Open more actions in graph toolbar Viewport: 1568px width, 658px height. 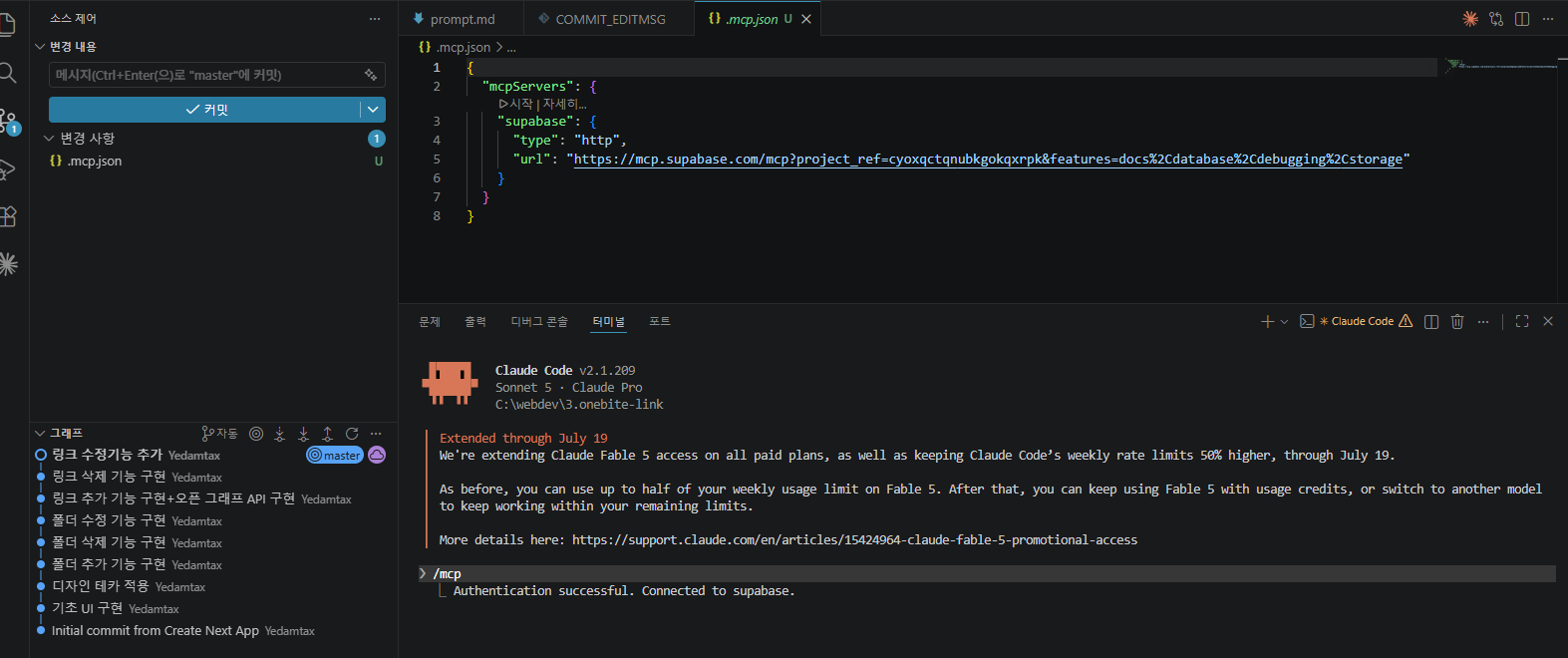376,434
